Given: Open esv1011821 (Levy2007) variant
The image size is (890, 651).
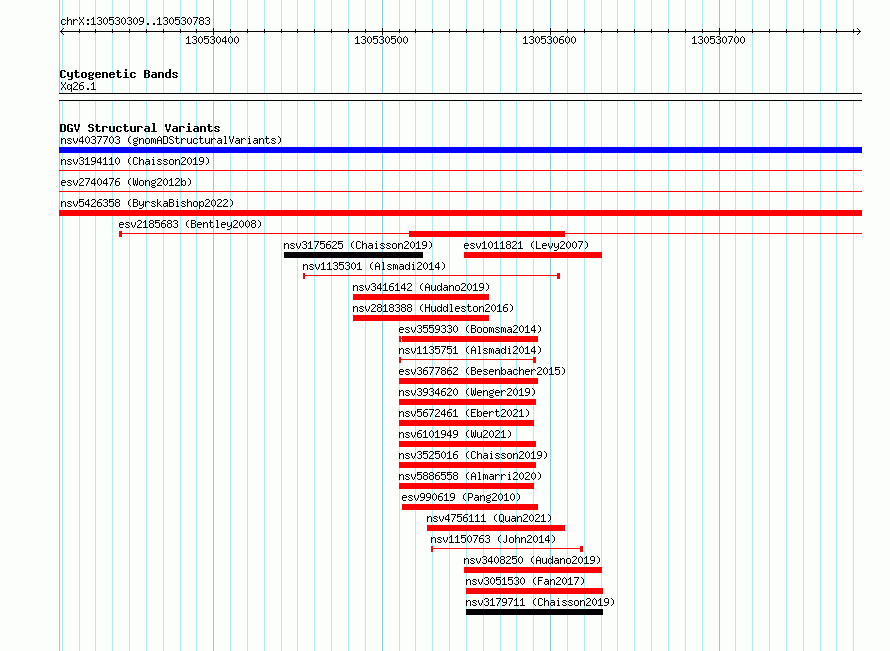Looking at the screenshot, I should 526,245.
